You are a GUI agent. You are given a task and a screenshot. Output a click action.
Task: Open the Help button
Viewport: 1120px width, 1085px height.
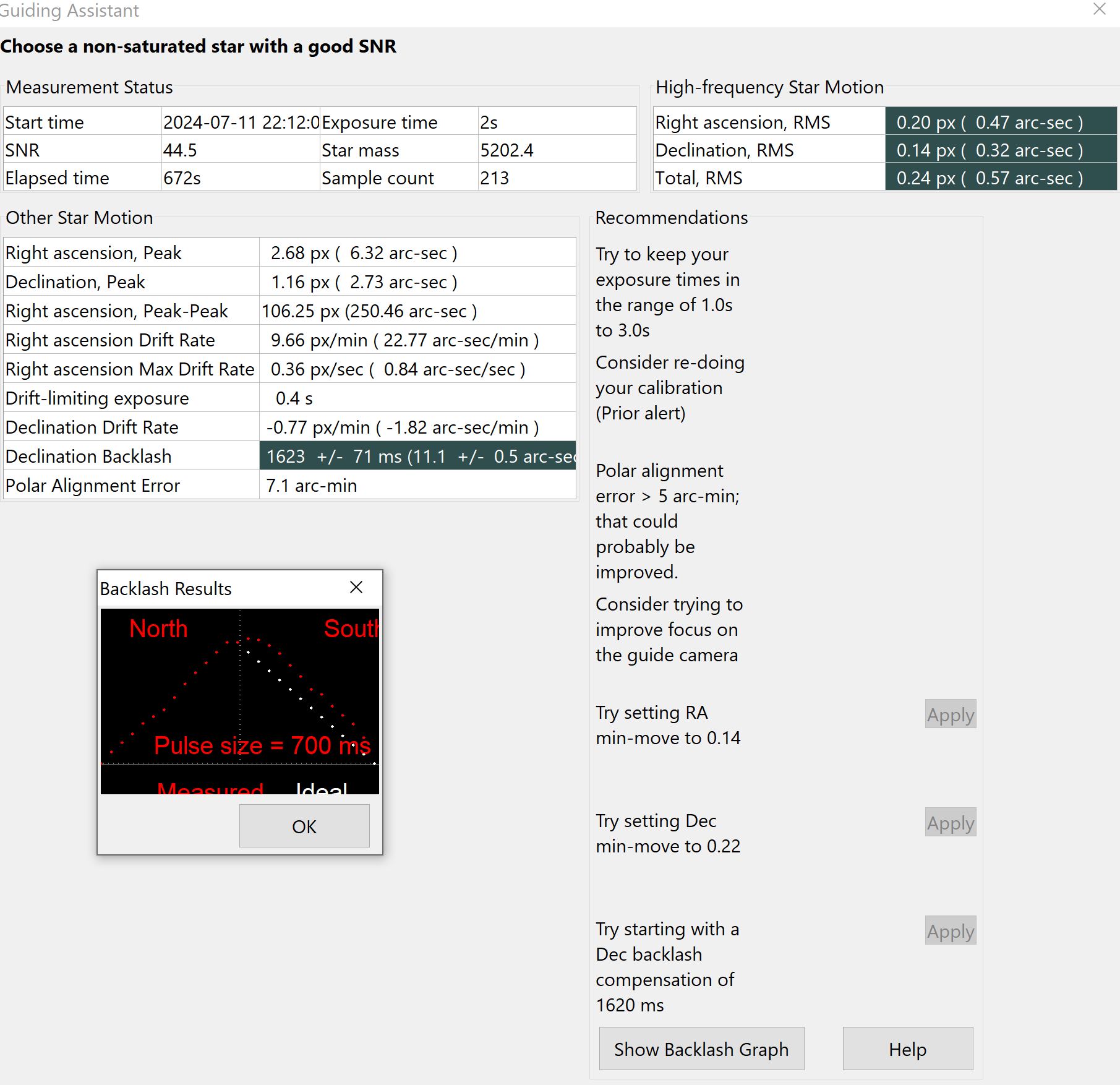(908, 1049)
